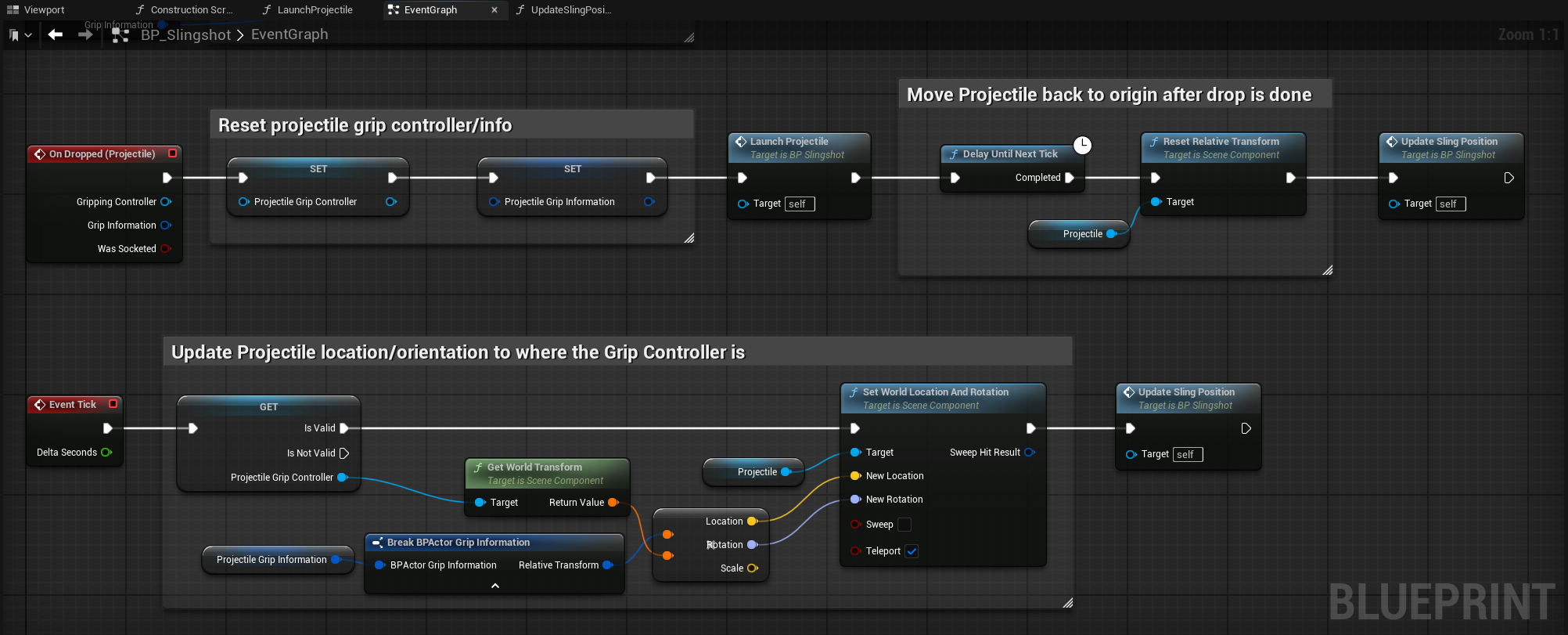Click the forward navigation arrow
Image resolution: width=1568 pixels, height=635 pixels.
[85, 34]
